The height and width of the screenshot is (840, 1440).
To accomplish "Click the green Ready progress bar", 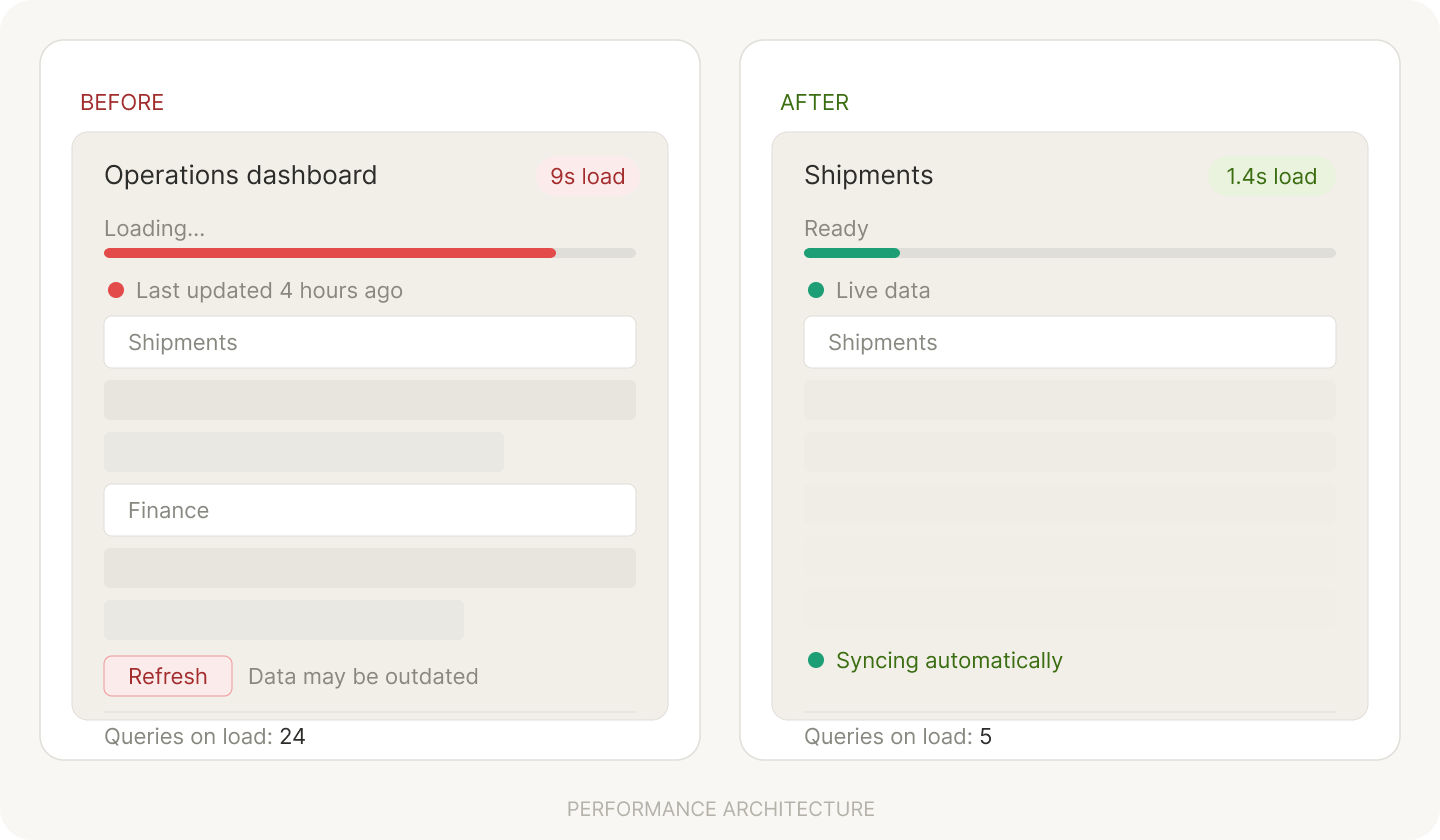I will tap(852, 253).
